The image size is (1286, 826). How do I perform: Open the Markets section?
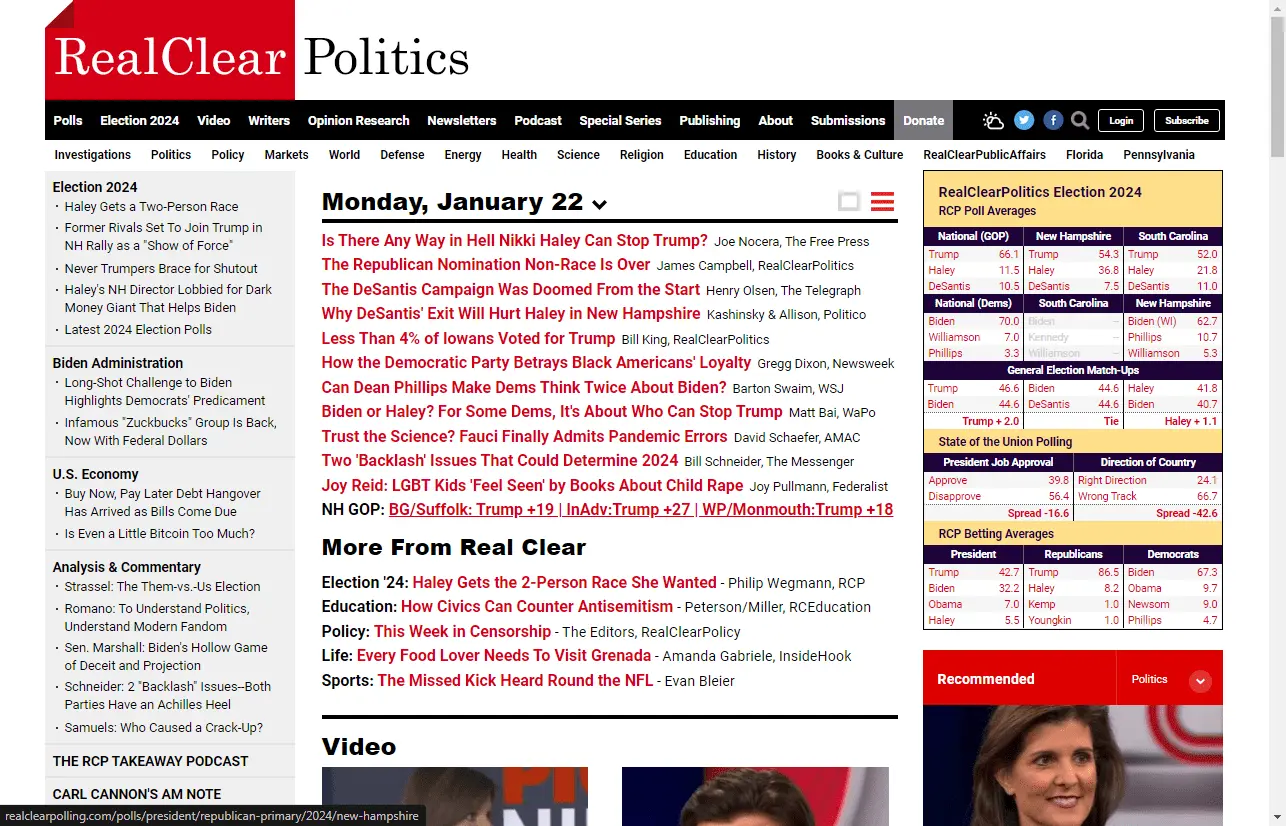click(x=287, y=155)
